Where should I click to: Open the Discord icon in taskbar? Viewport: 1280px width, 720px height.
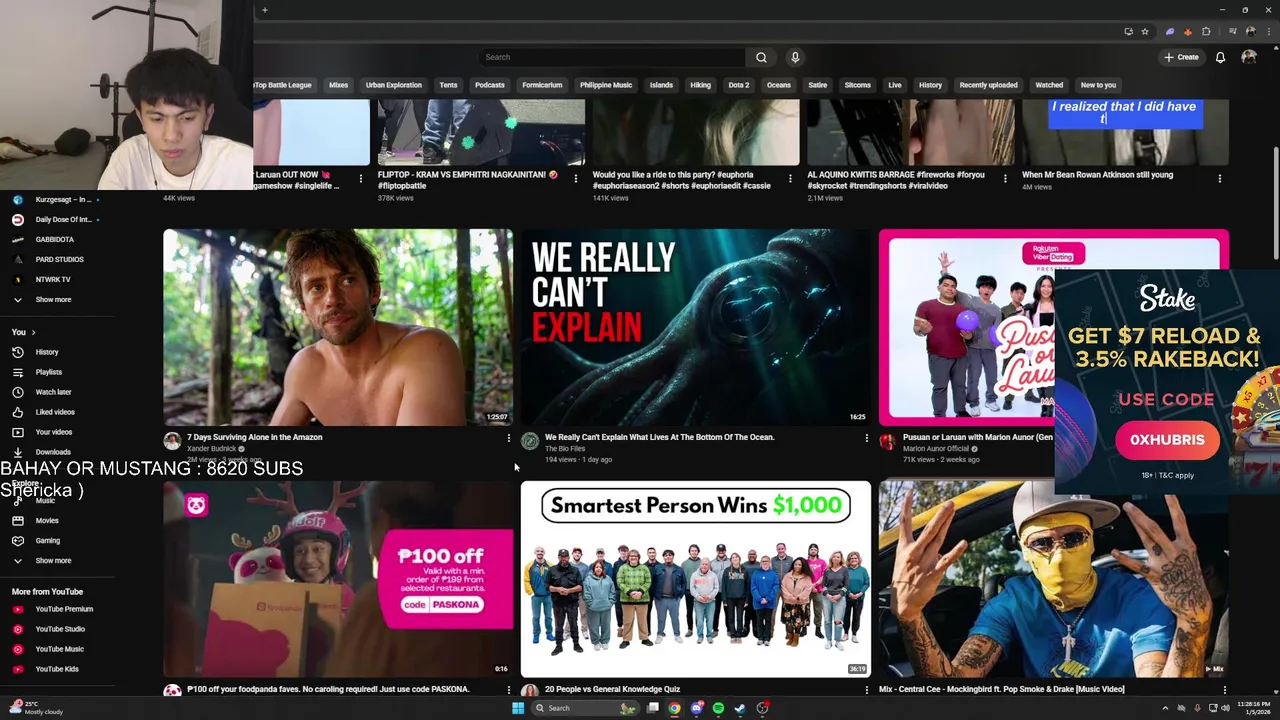[697, 708]
